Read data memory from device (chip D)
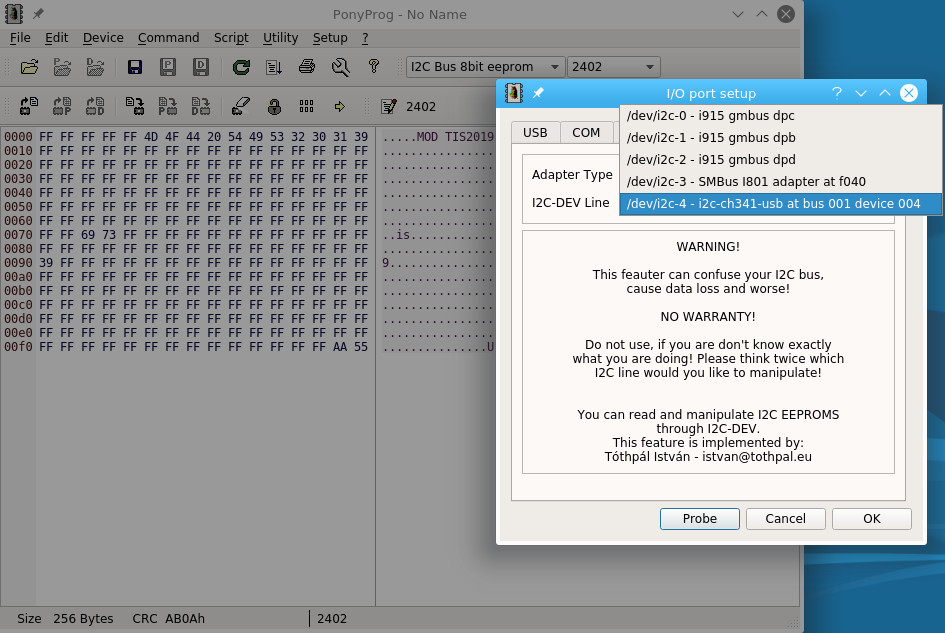 point(95,107)
